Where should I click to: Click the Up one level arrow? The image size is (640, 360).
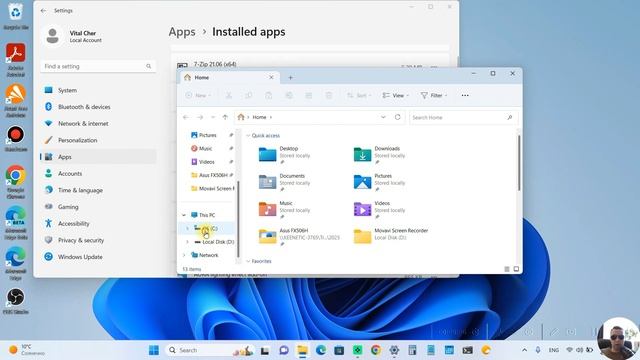pos(225,117)
